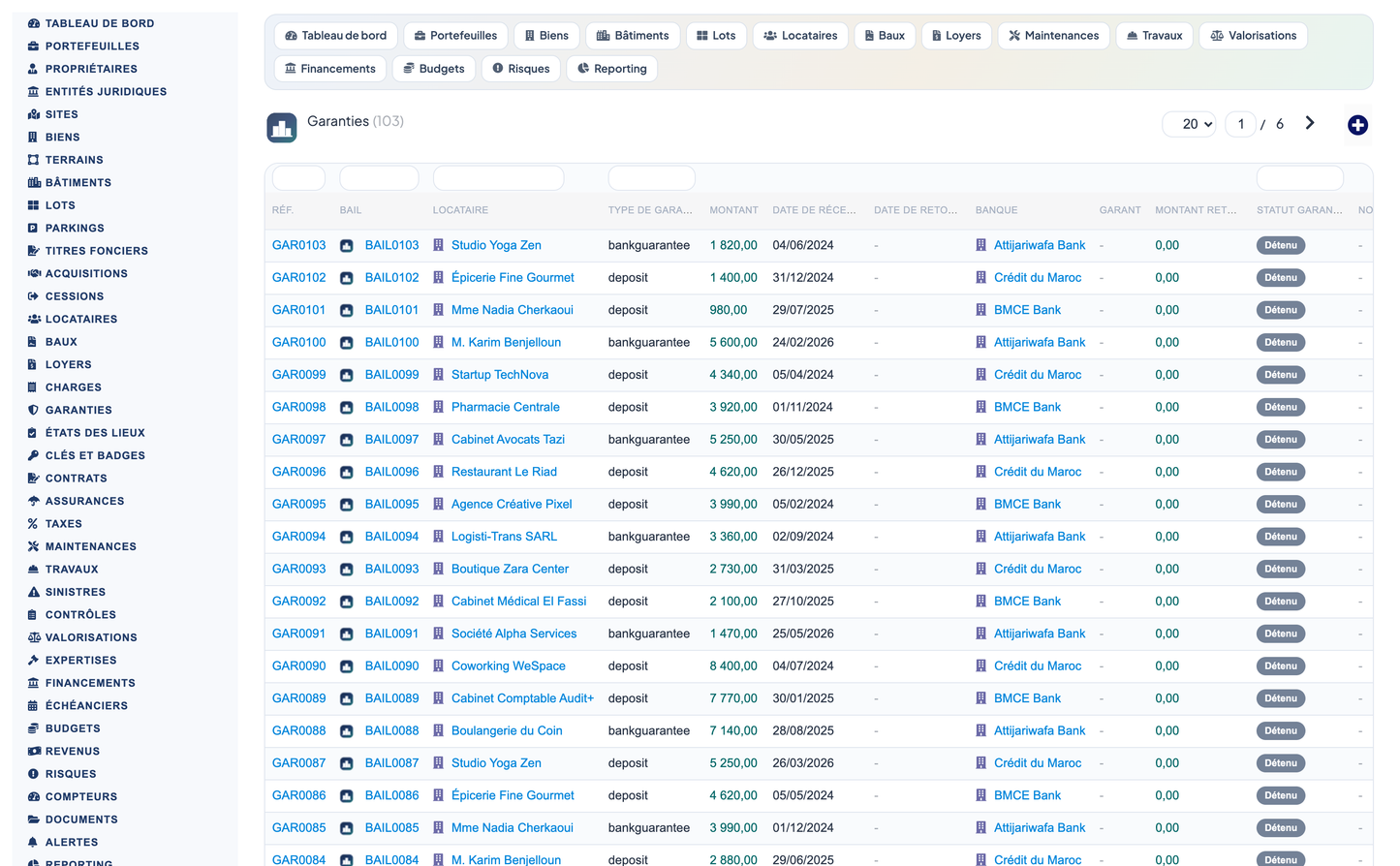Sort by the Montant column header
The width and height of the screenshot is (1400, 866).
click(733, 210)
